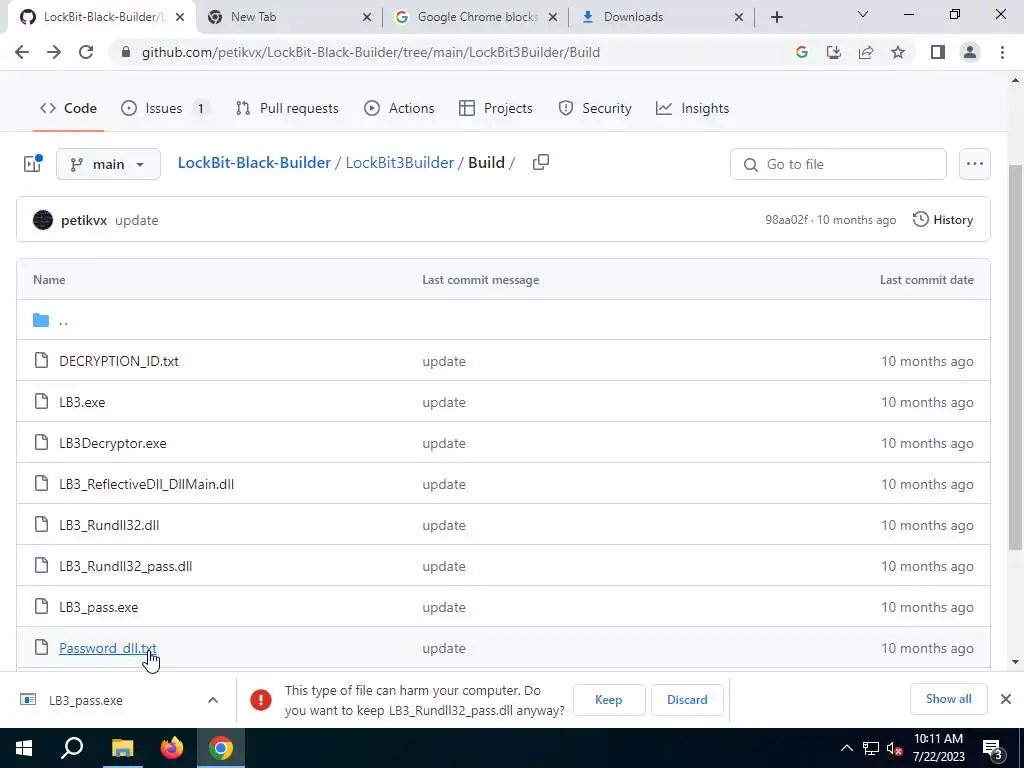Click the site lock icon in address bar
This screenshot has width=1024, height=768.
click(125, 52)
